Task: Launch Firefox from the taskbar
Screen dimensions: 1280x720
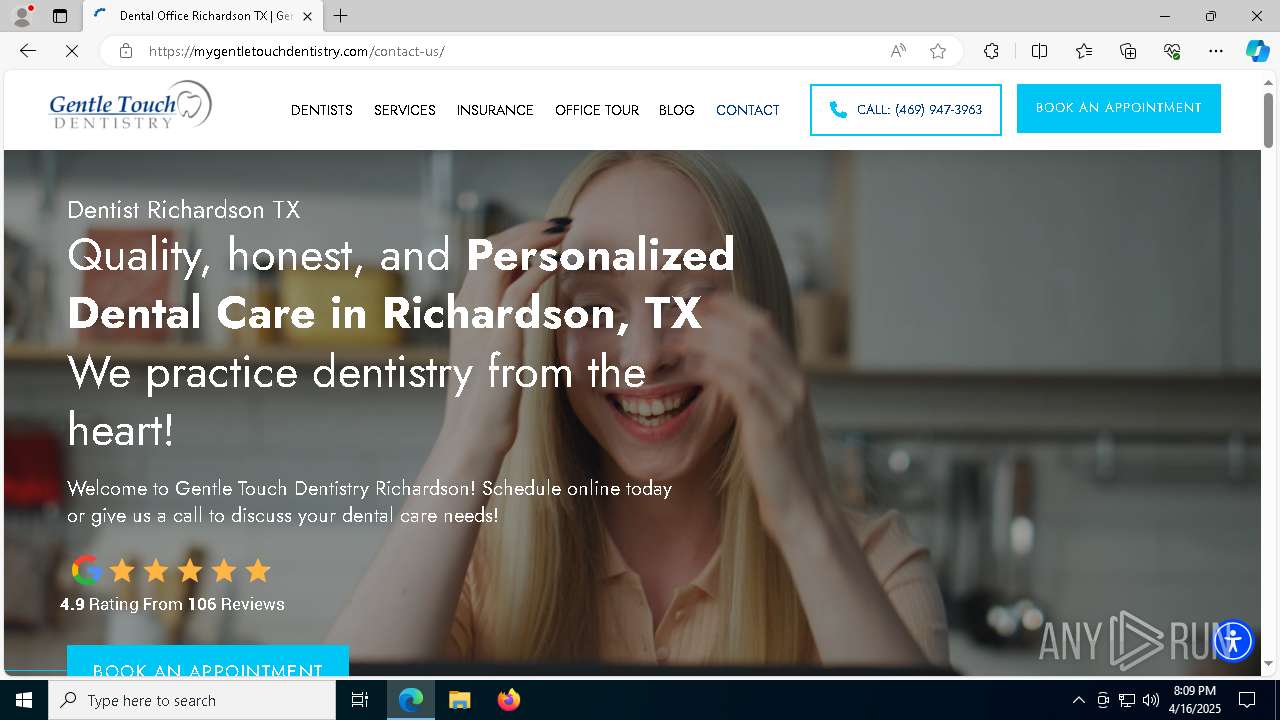Action: pos(509,700)
